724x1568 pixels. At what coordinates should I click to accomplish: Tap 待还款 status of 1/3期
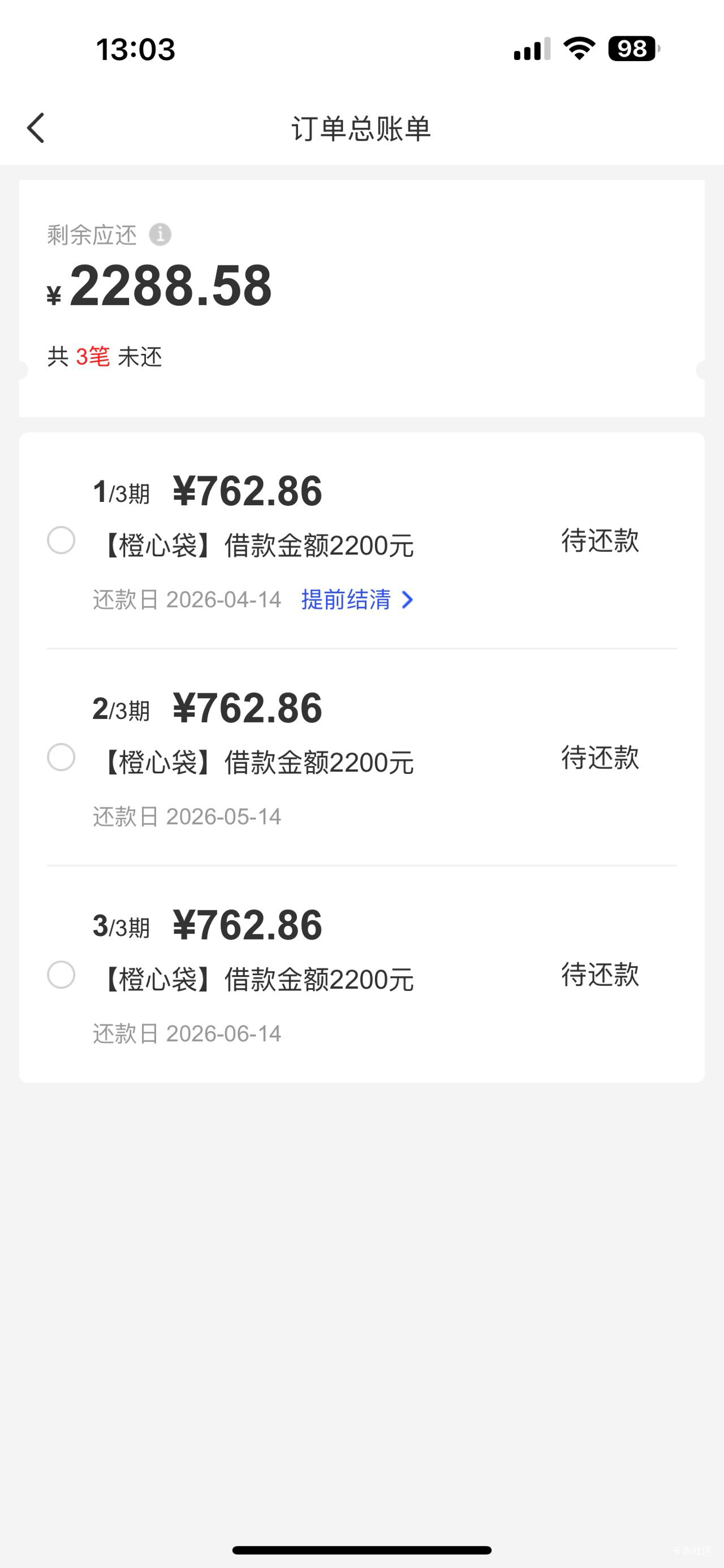point(600,540)
